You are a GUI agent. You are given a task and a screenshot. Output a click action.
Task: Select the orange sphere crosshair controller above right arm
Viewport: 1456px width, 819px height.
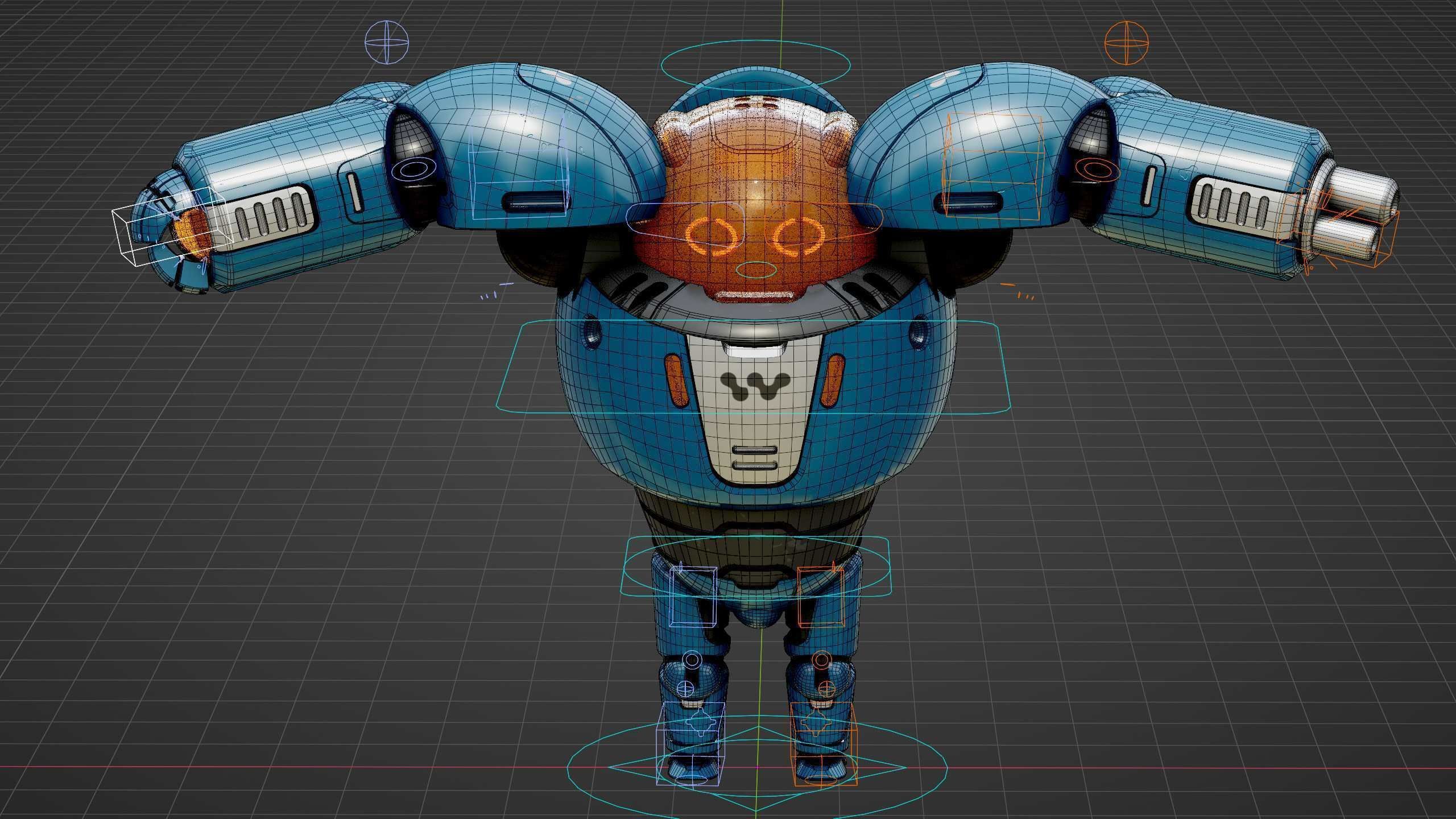1126,43
